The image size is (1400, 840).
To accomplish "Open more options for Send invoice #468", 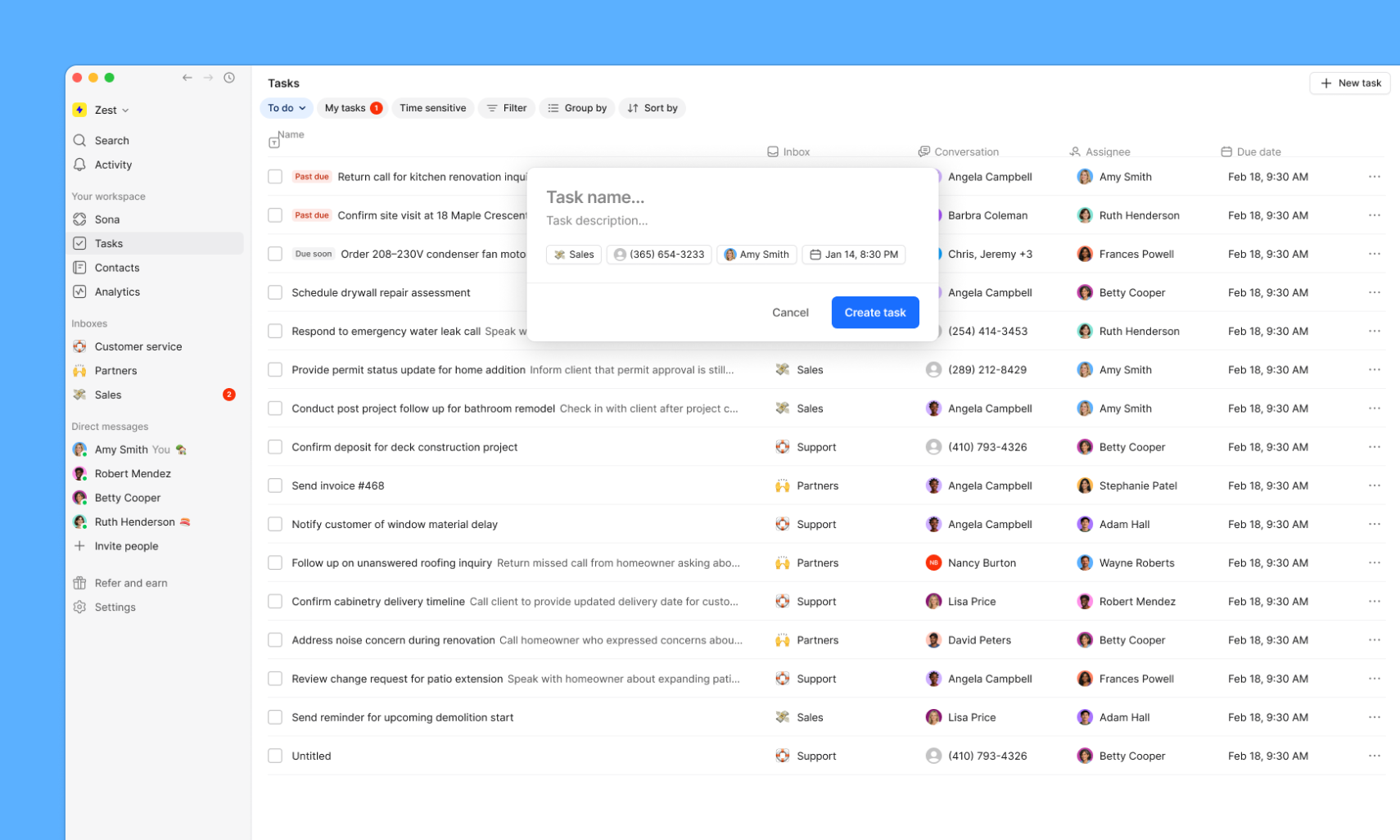I will pyautogui.click(x=1374, y=485).
